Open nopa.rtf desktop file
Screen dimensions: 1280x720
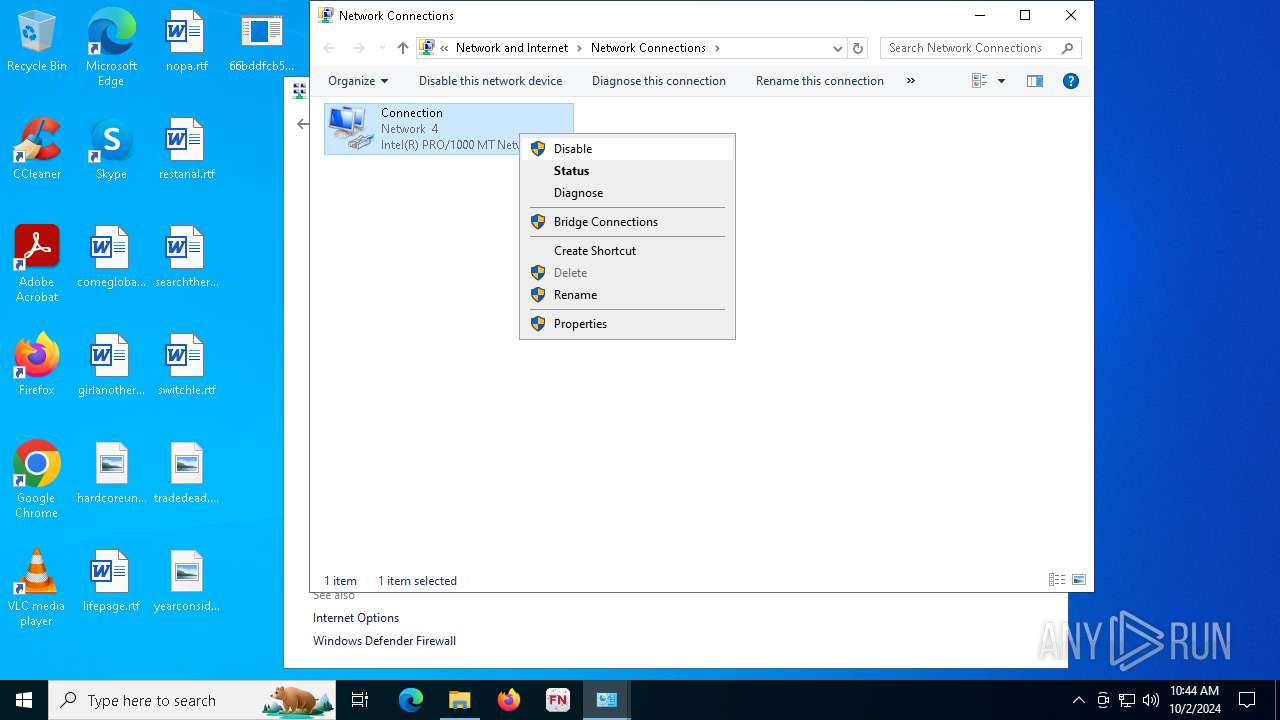[x=186, y=42]
